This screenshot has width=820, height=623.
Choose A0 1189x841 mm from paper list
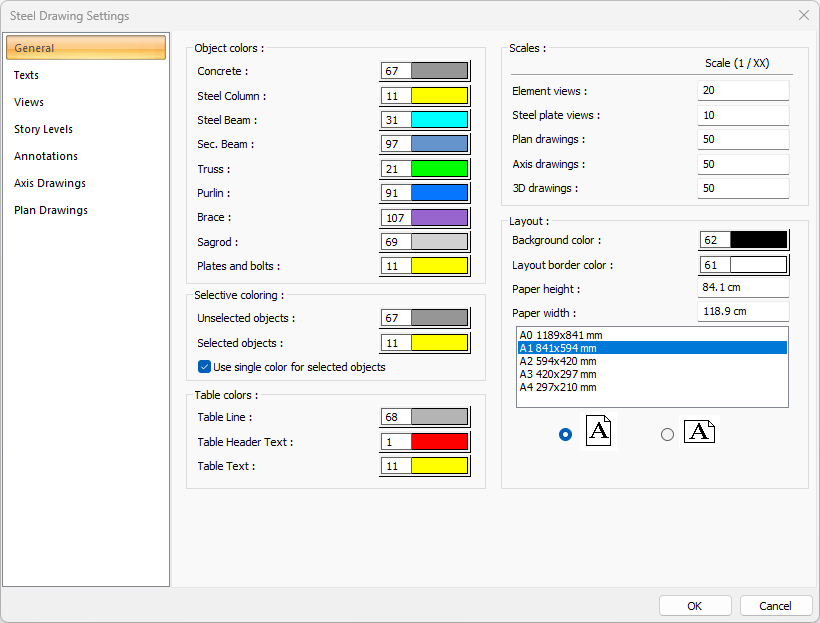coord(560,335)
